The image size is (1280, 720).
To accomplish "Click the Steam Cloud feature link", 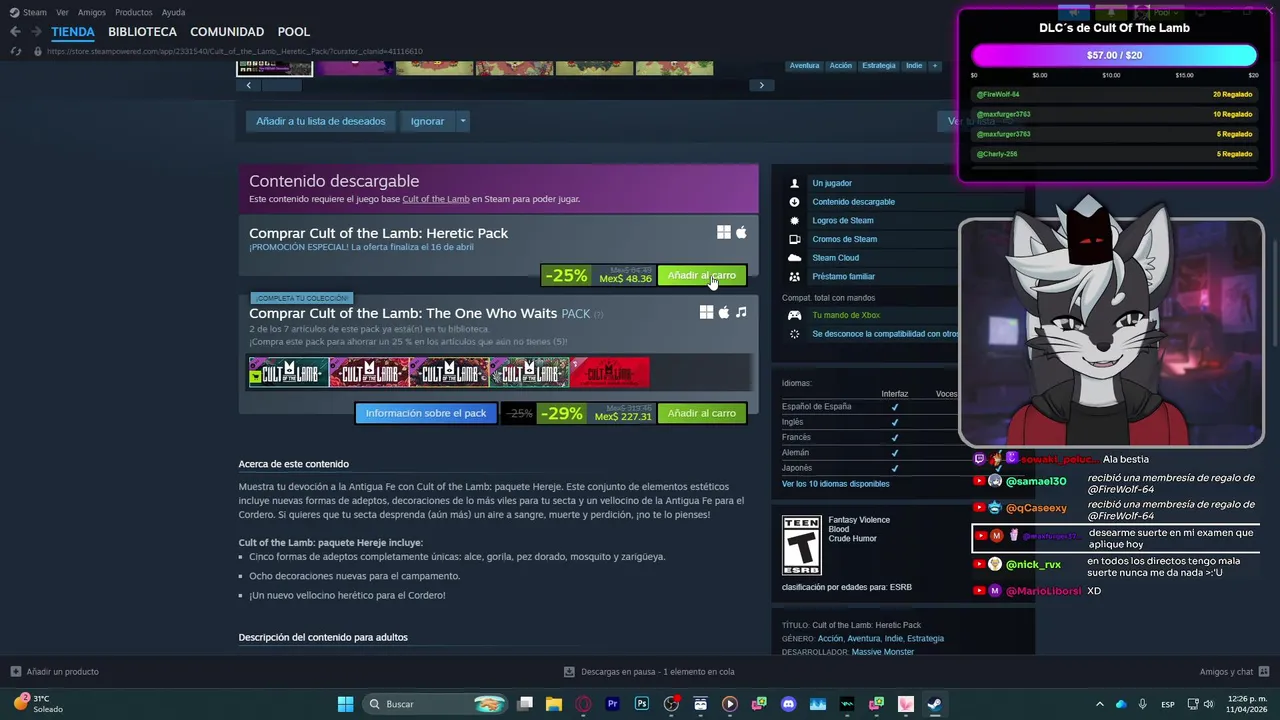I will point(835,258).
